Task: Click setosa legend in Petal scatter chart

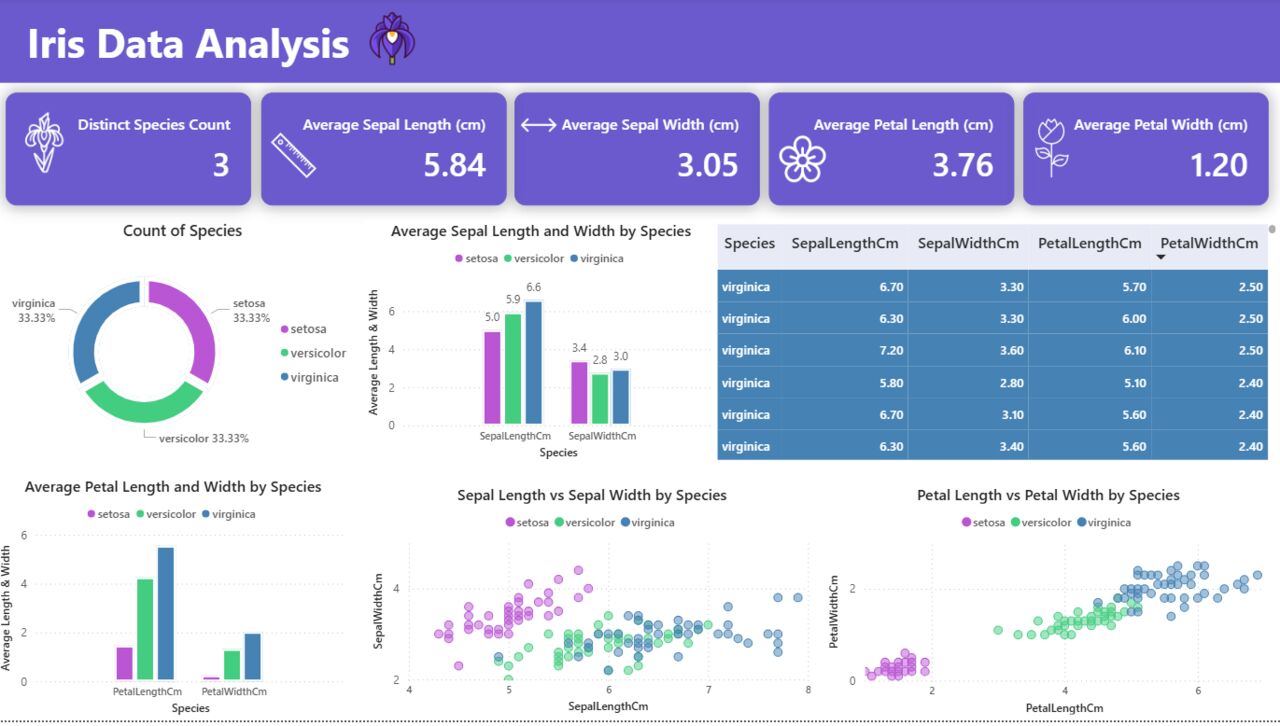Action: pos(983,522)
